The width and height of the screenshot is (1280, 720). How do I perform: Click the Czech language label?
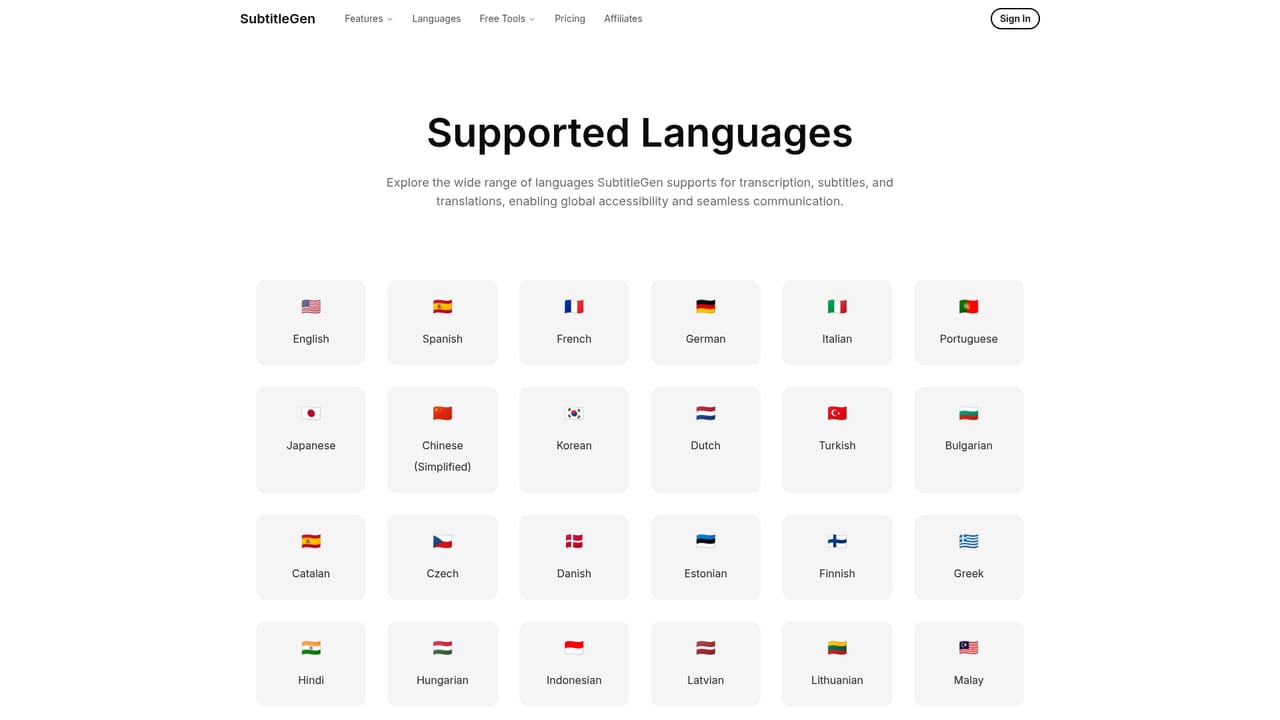click(x=442, y=574)
